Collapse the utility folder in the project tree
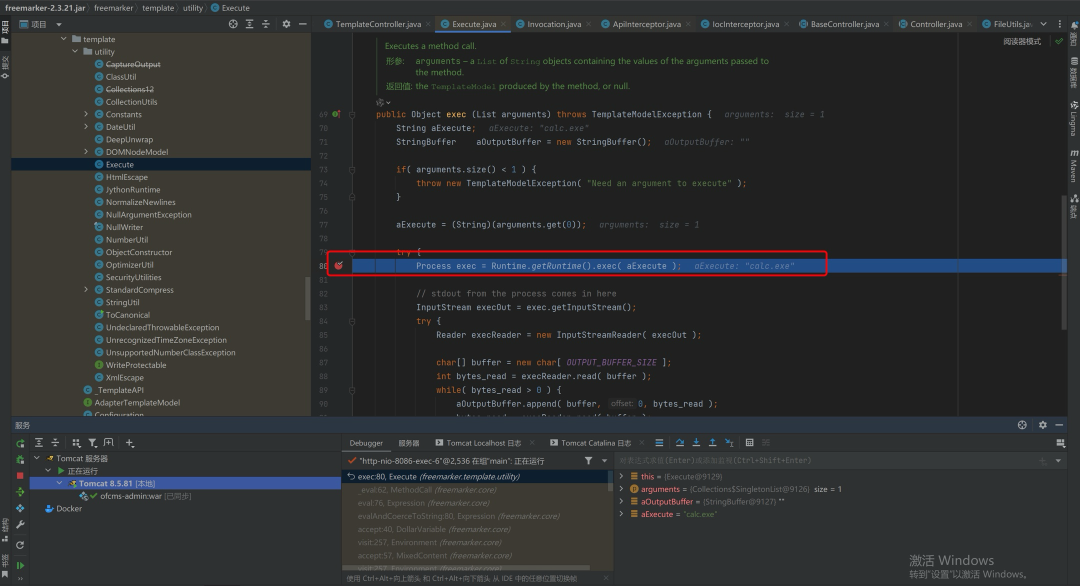The height and width of the screenshot is (586, 1080). point(75,52)
